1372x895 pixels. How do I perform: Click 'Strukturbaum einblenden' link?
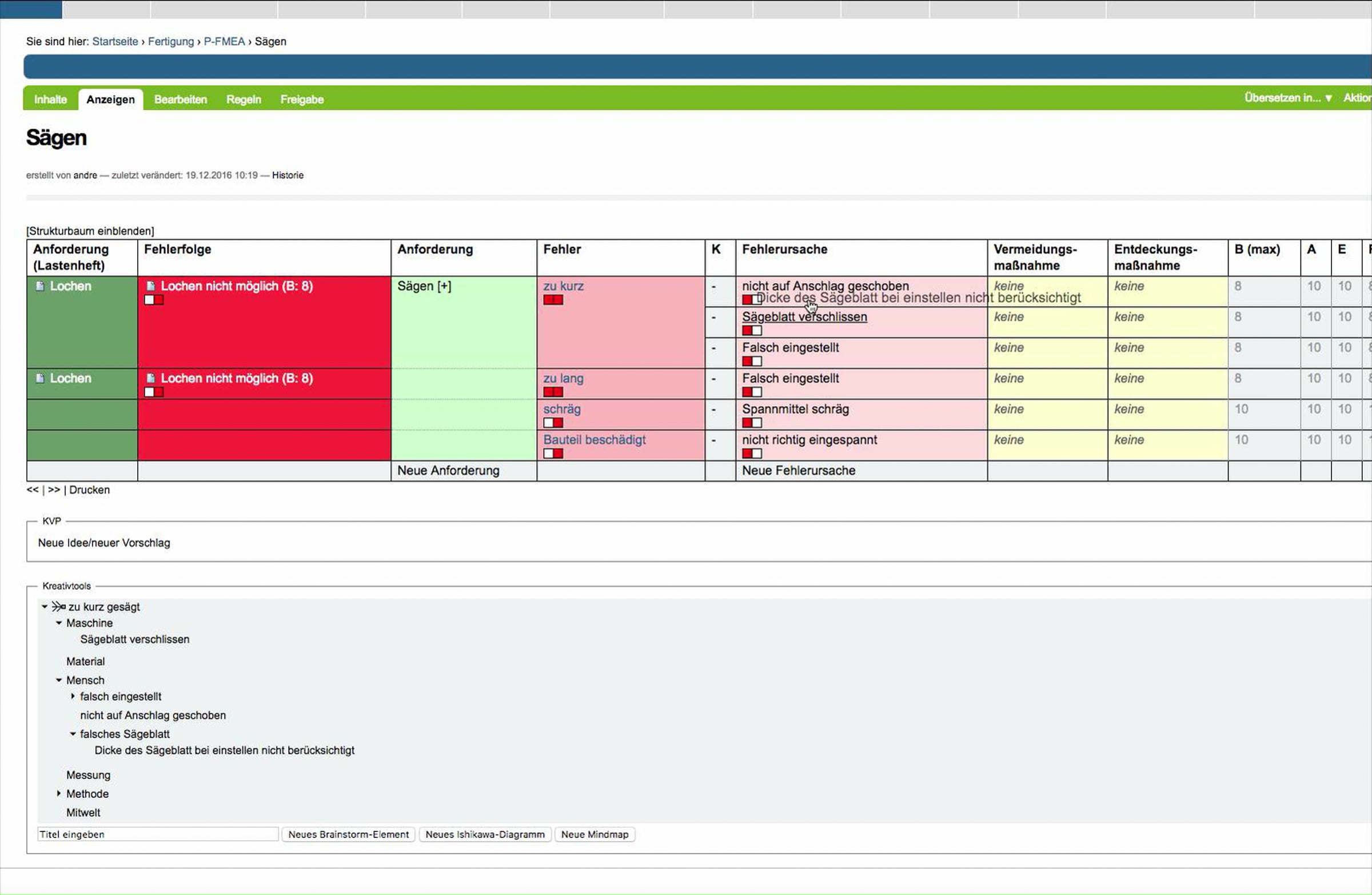[90, 231]
